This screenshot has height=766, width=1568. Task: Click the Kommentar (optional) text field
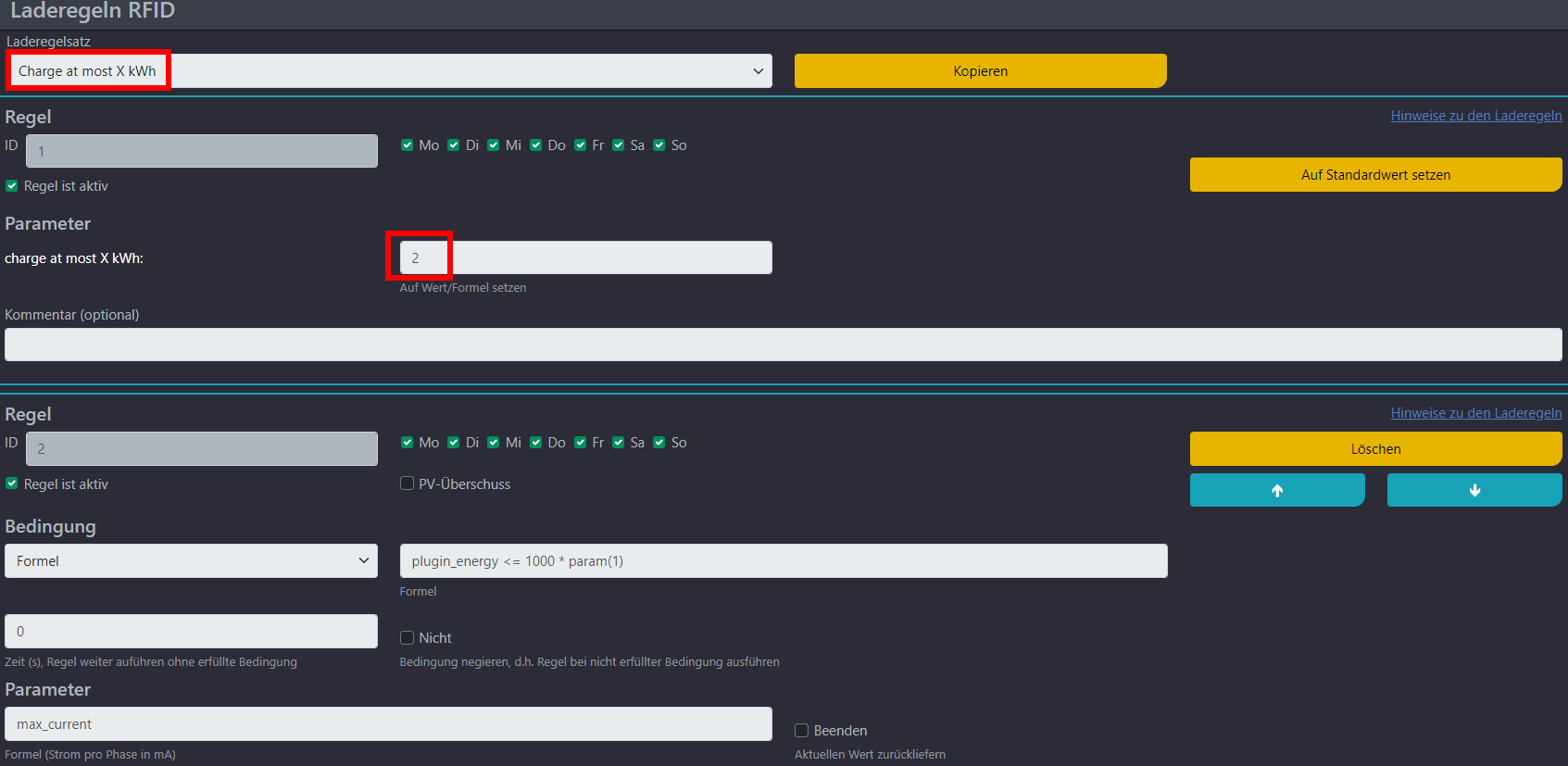(783, 345)
